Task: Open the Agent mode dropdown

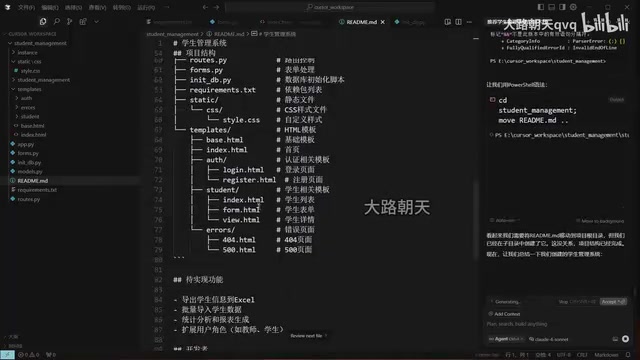Action: point(505,339)
